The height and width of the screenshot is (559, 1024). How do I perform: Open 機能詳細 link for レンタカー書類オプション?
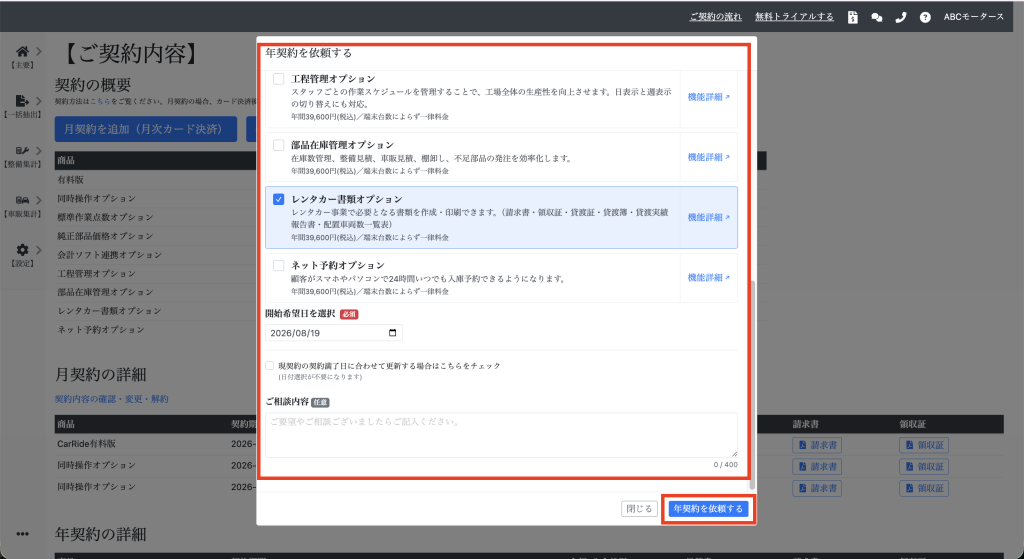click(709, 217)
